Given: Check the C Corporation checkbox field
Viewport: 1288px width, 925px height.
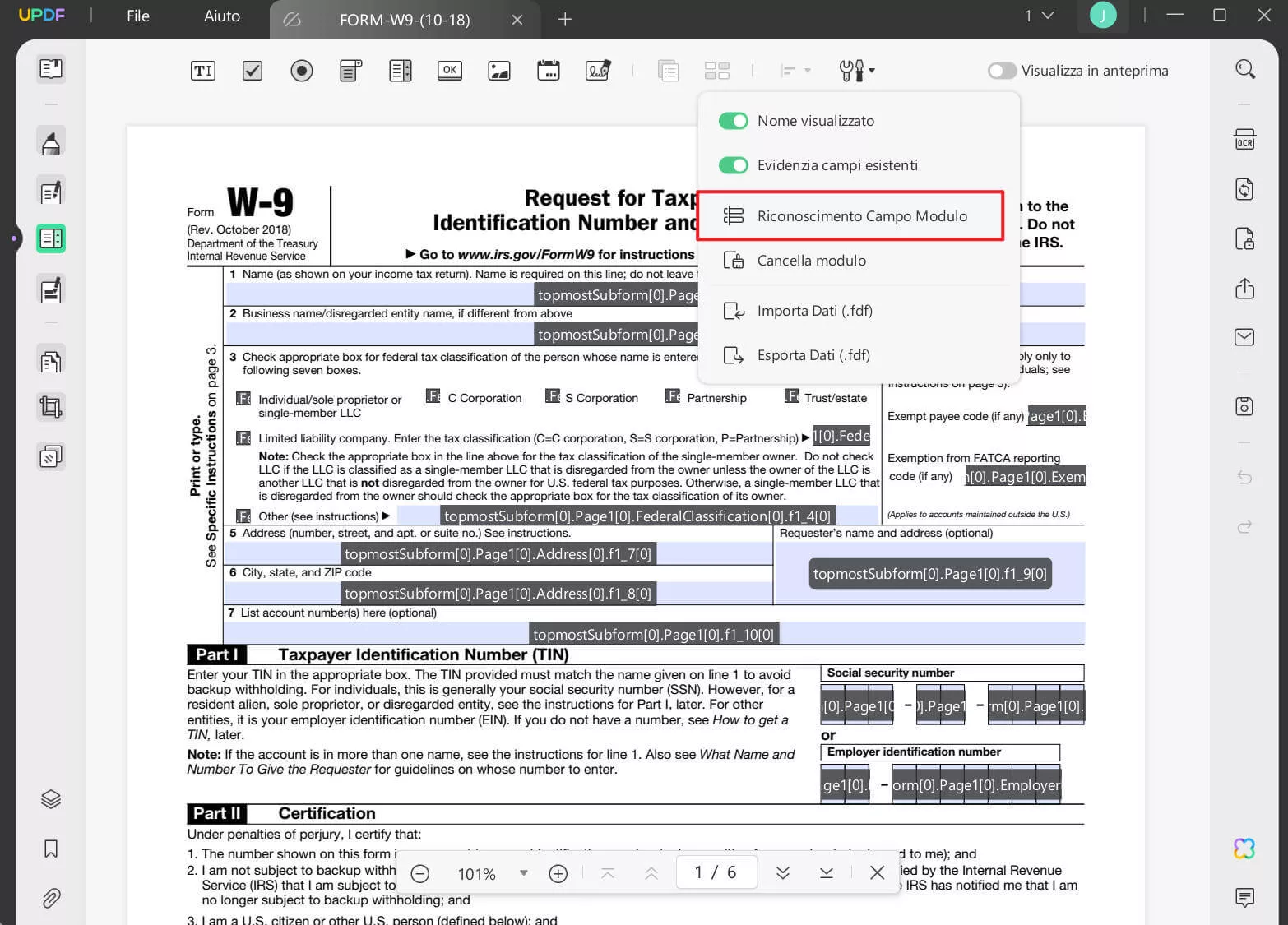Looking at the screenshot, I should coord(433,396).
